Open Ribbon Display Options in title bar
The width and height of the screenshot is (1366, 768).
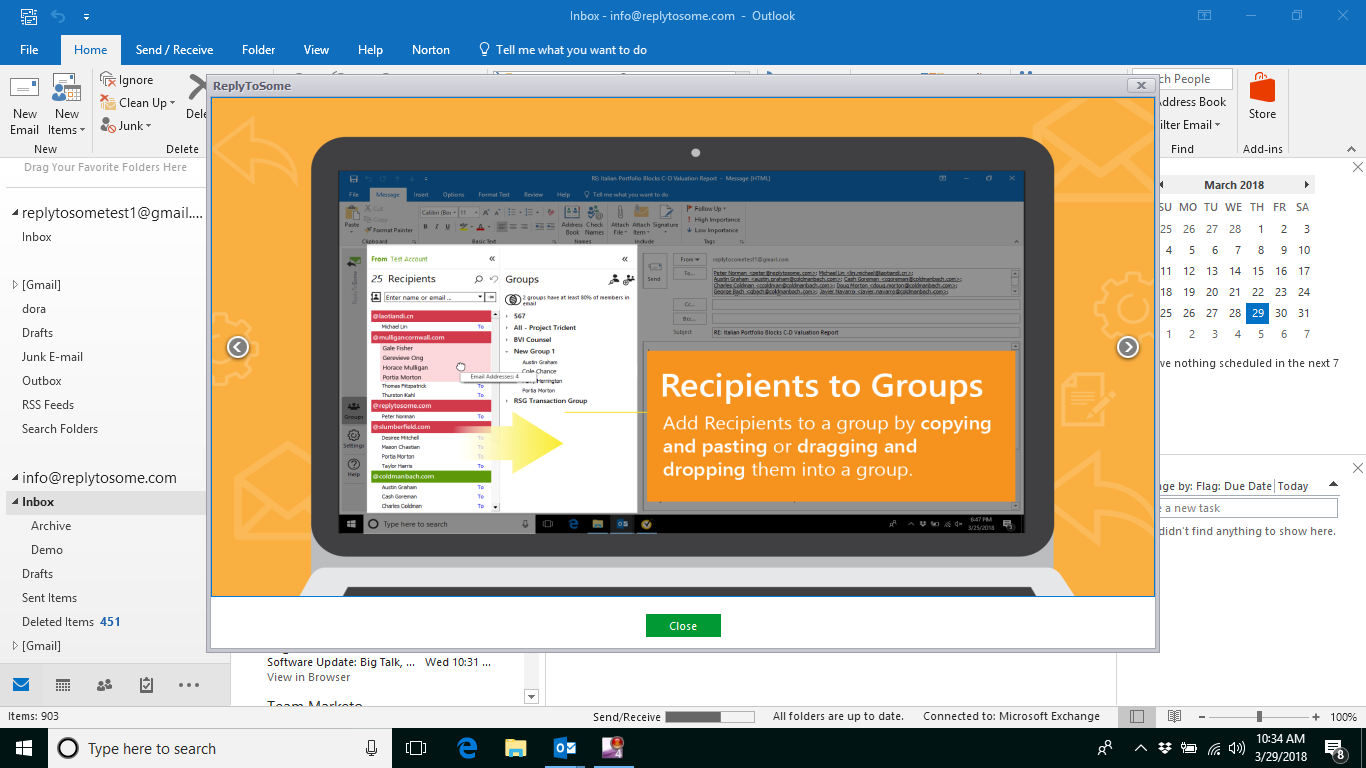pyautogui.click(x=1204, y=15)
